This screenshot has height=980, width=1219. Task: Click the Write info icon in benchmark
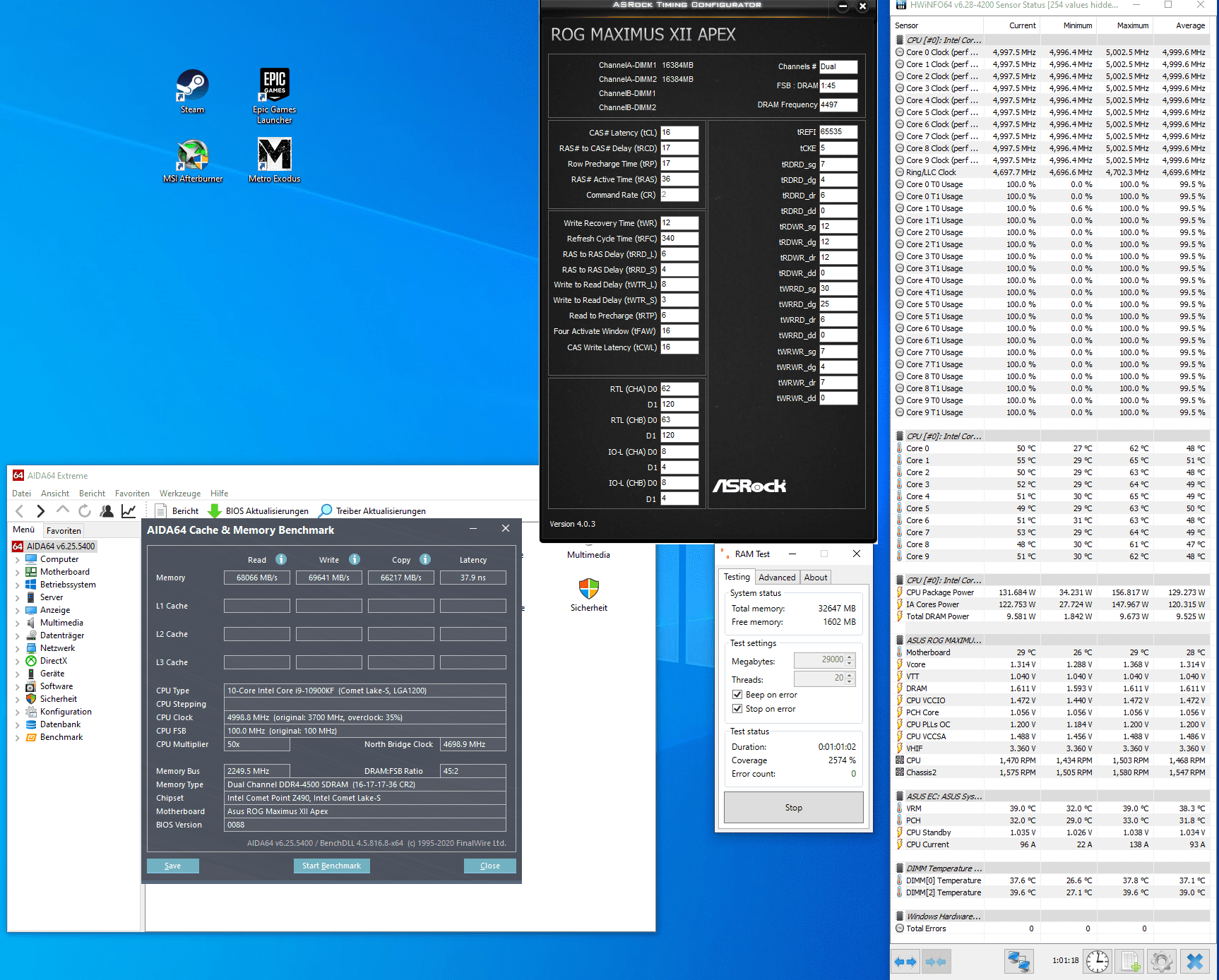[x=355, y=559]
